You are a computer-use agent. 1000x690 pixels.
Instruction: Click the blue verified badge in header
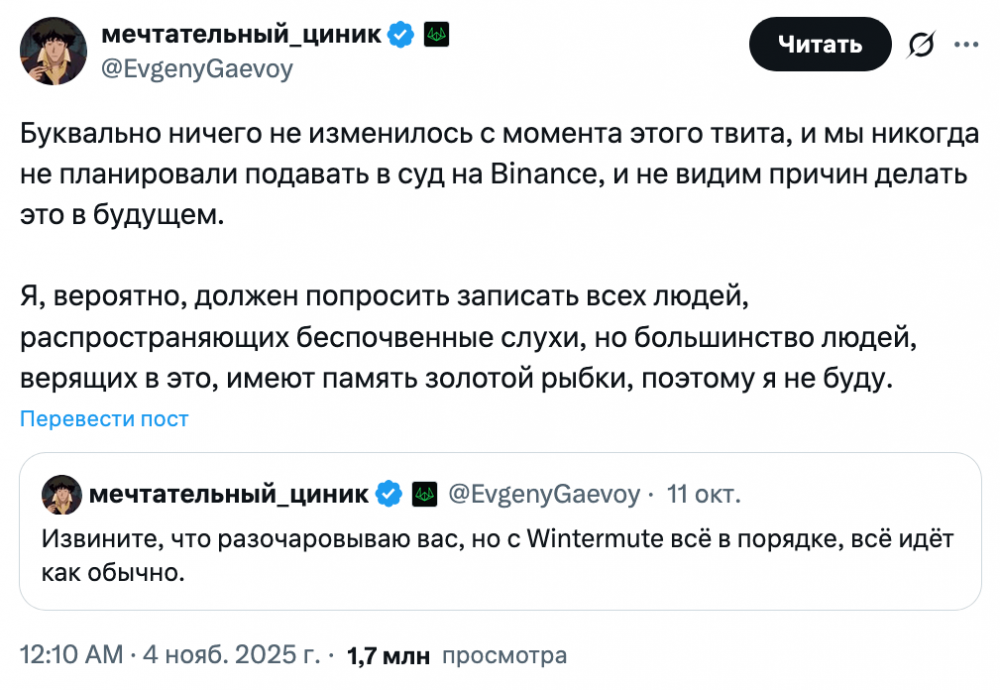tap(400, 35)
